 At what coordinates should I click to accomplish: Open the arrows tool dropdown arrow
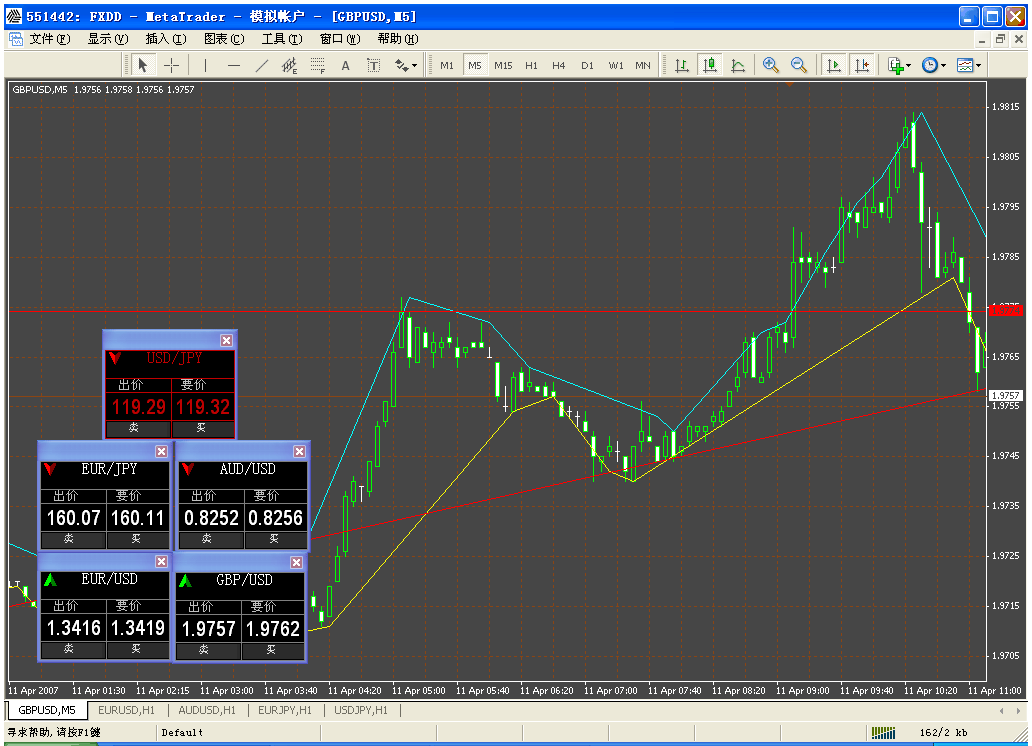coord(414,66)
